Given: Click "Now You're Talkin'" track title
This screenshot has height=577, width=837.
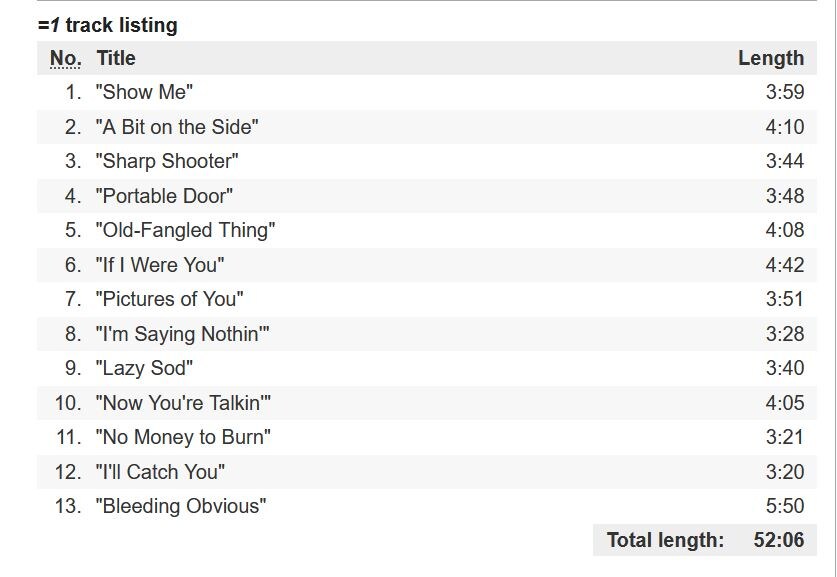Looking at the screenshot, I should point(183,403).
